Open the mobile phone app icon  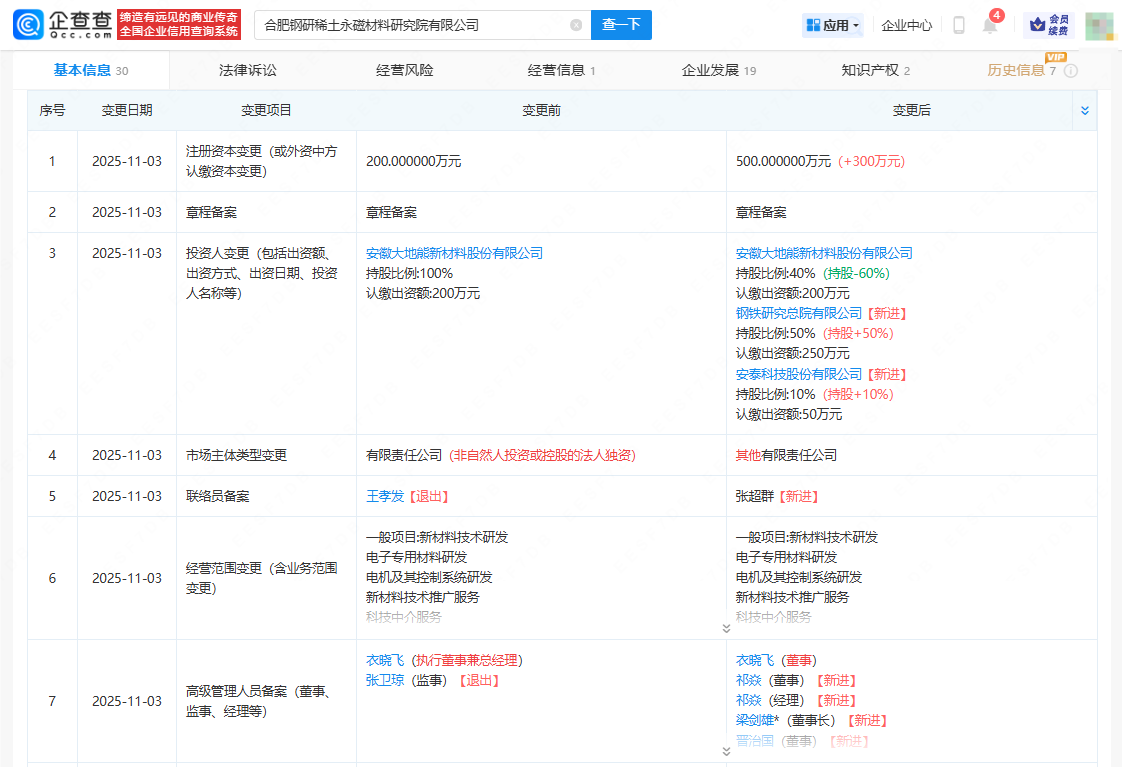[958, 25]
